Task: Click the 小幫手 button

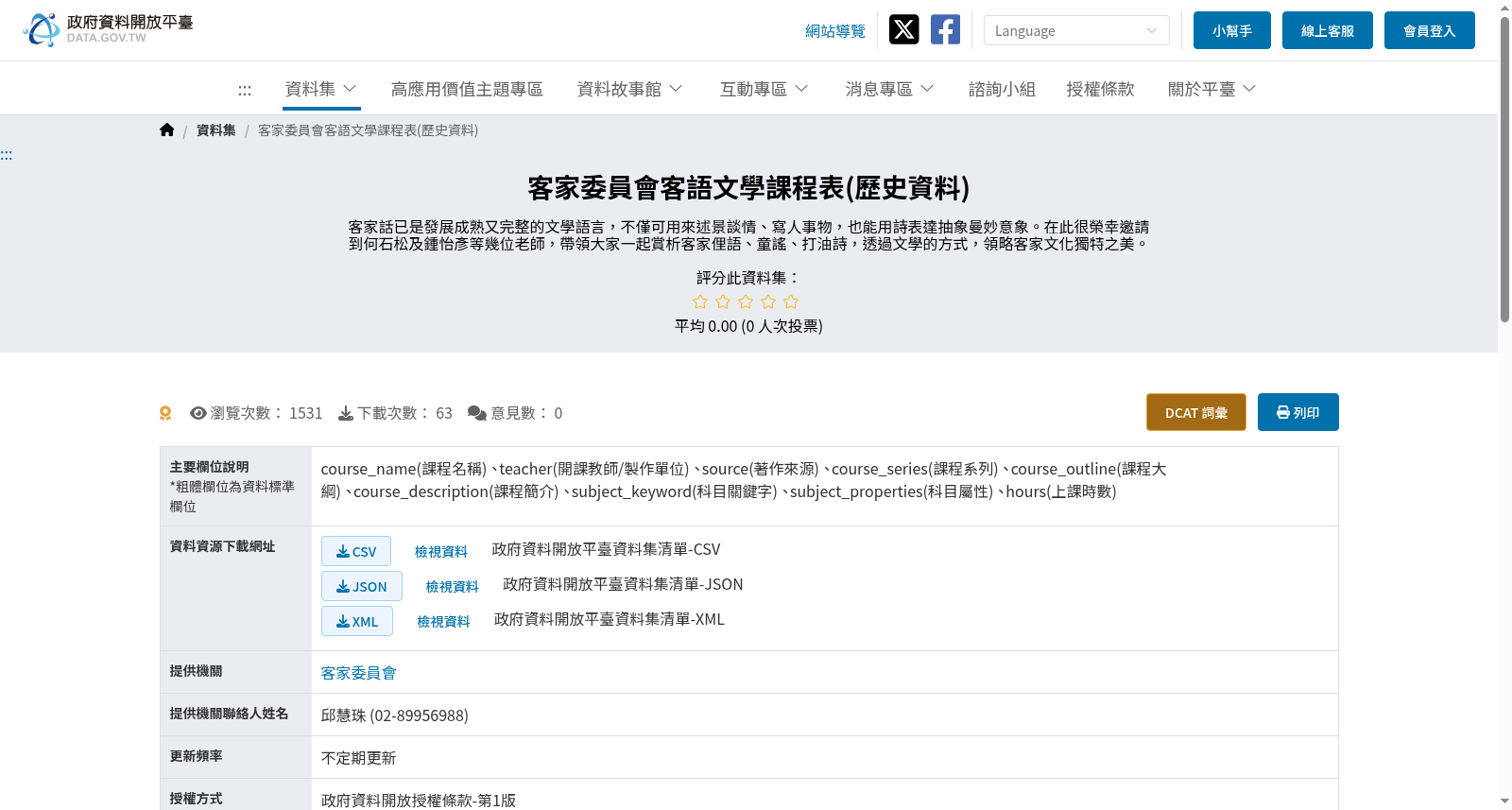Action: click(x=1232, y=30)
